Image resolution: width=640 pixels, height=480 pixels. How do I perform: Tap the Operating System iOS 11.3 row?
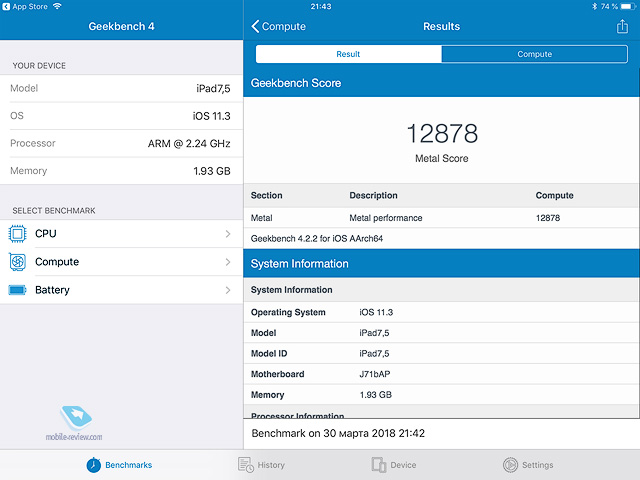coord(442,312)
